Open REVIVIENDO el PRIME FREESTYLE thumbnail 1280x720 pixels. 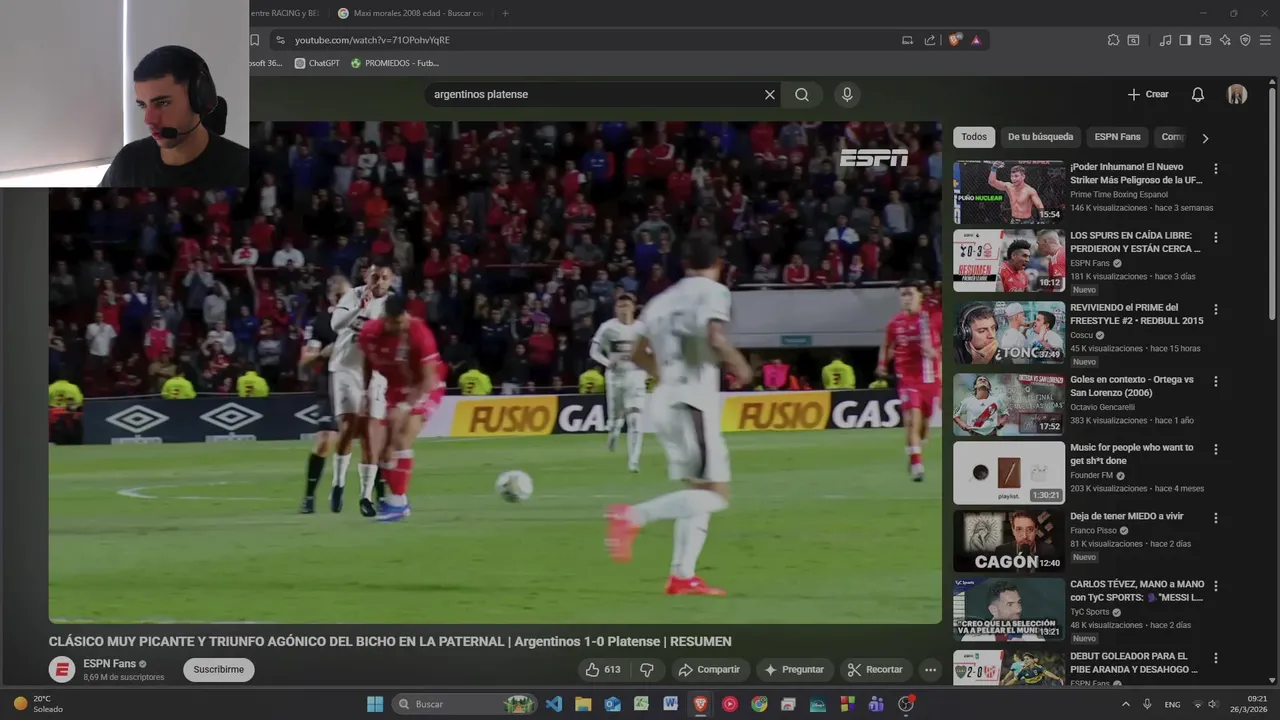coord(1009,333)
